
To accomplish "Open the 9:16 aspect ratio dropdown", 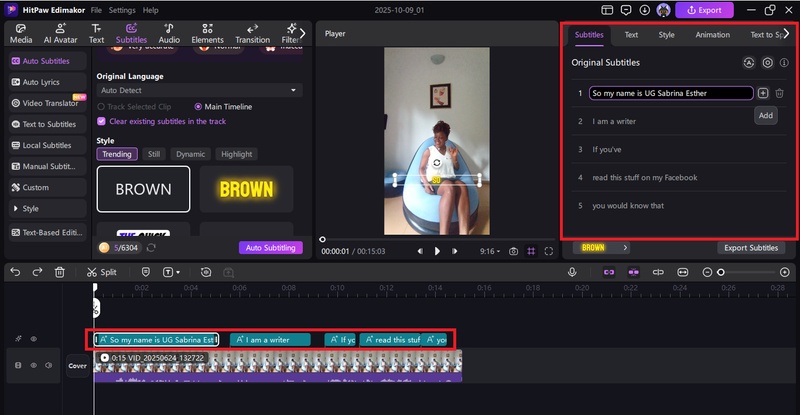I will 489,251.
